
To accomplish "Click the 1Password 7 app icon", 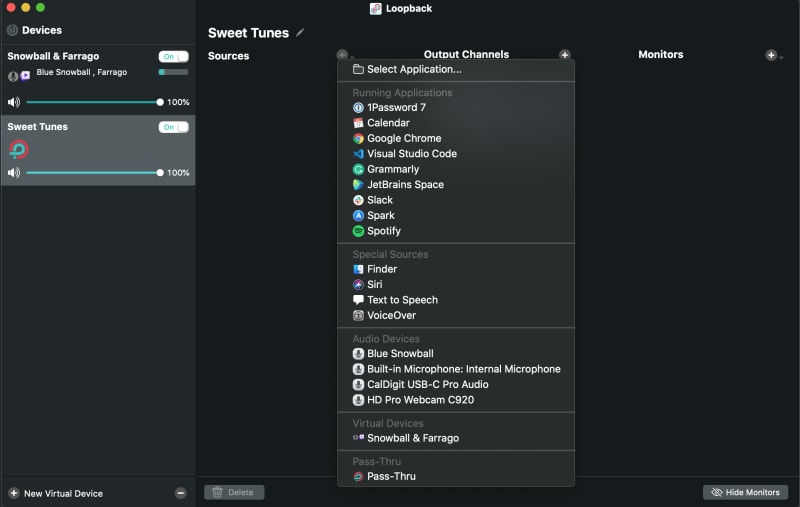I will click(358, 108).
